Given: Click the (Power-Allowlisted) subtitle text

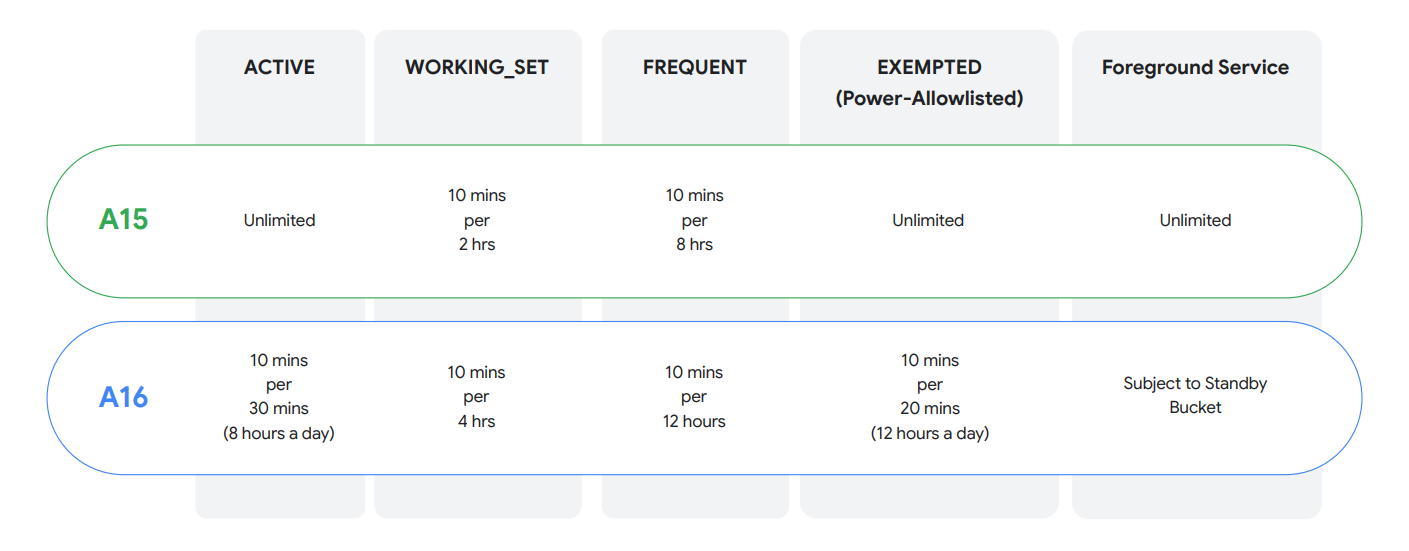Looking at the screenshot, I should [929, 98].
